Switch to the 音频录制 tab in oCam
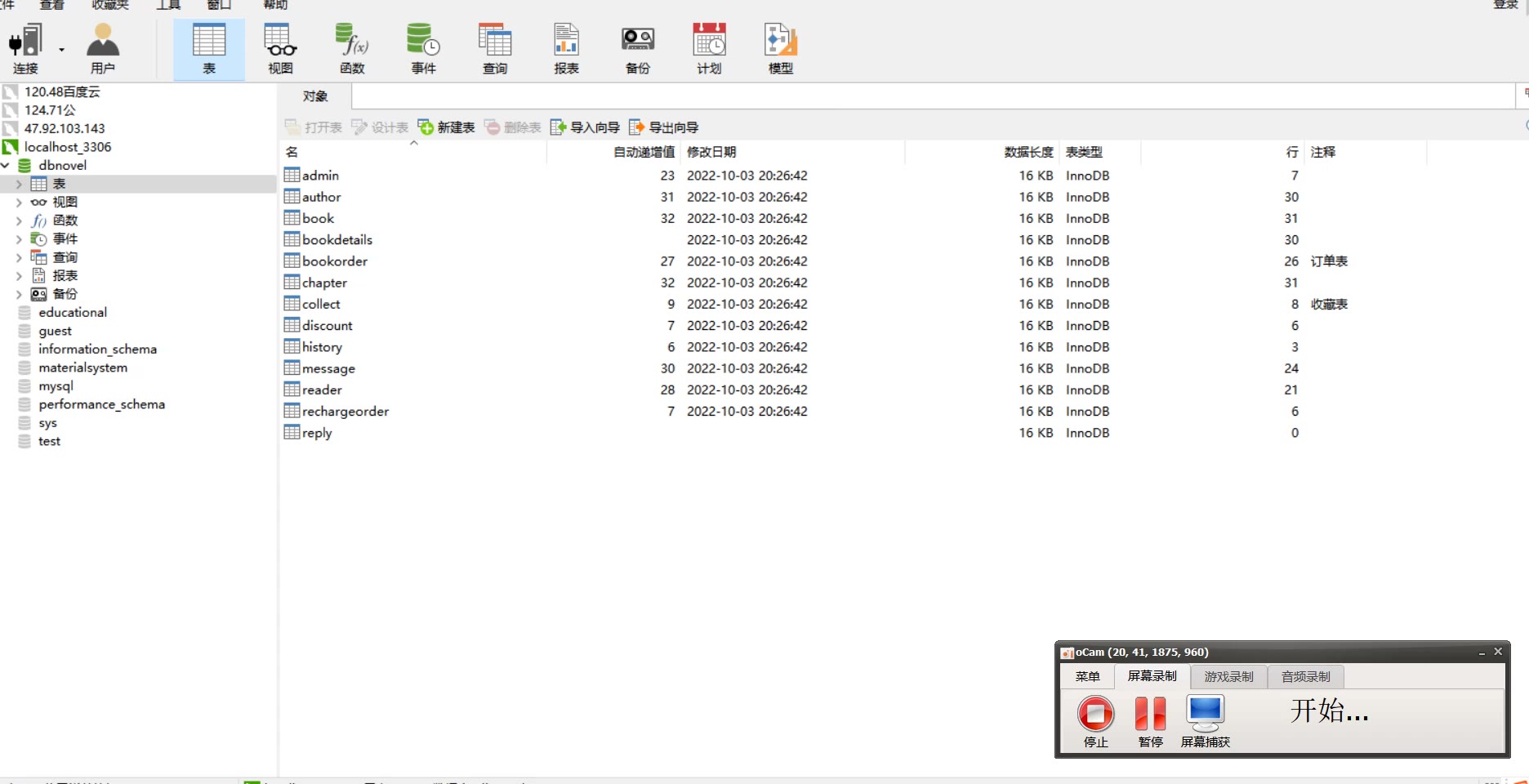 point(1305,676)
